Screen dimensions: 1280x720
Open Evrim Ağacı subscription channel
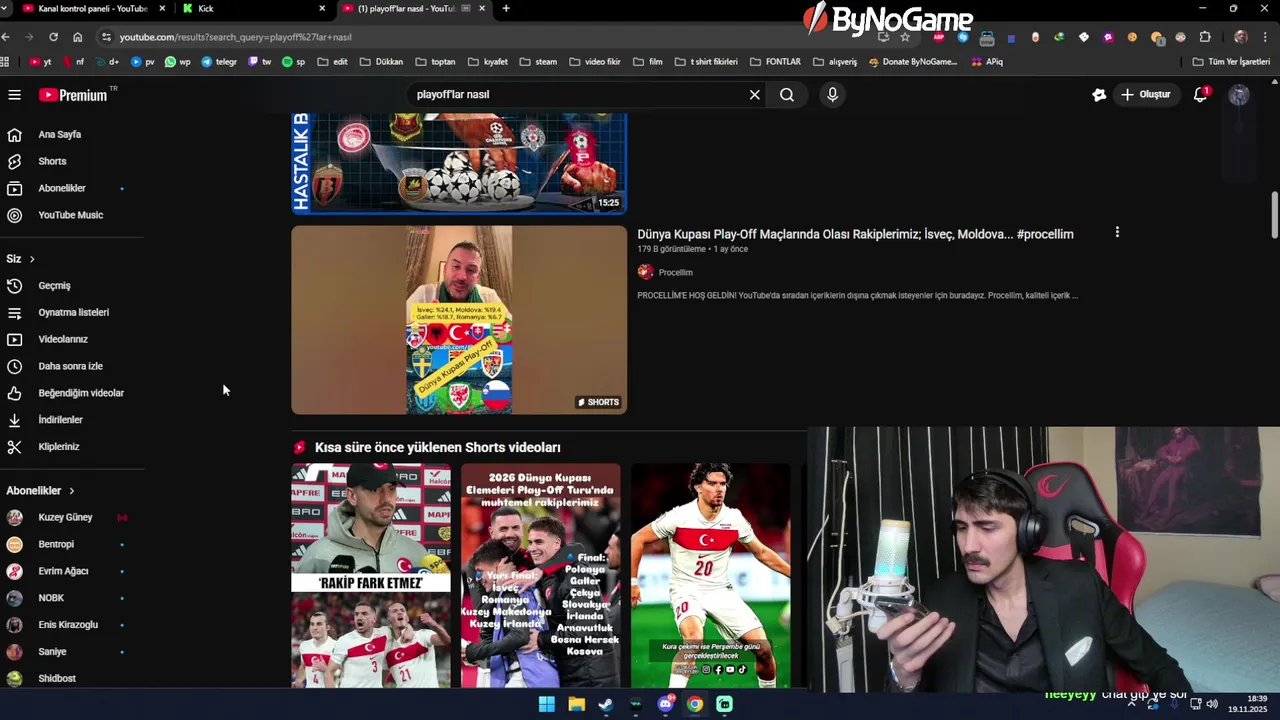click(x=63, y=571)
